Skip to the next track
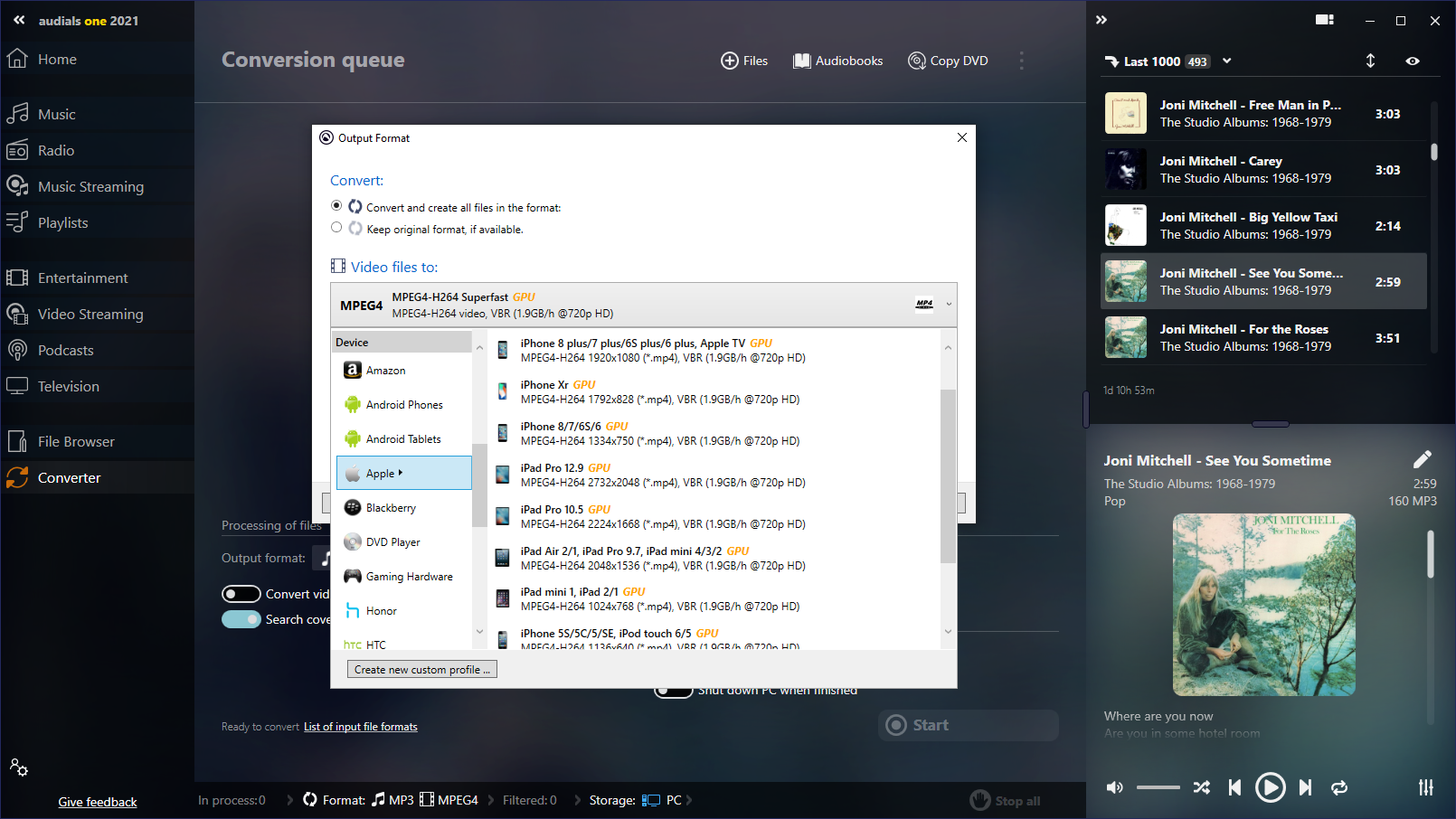 coord(1305,787)
